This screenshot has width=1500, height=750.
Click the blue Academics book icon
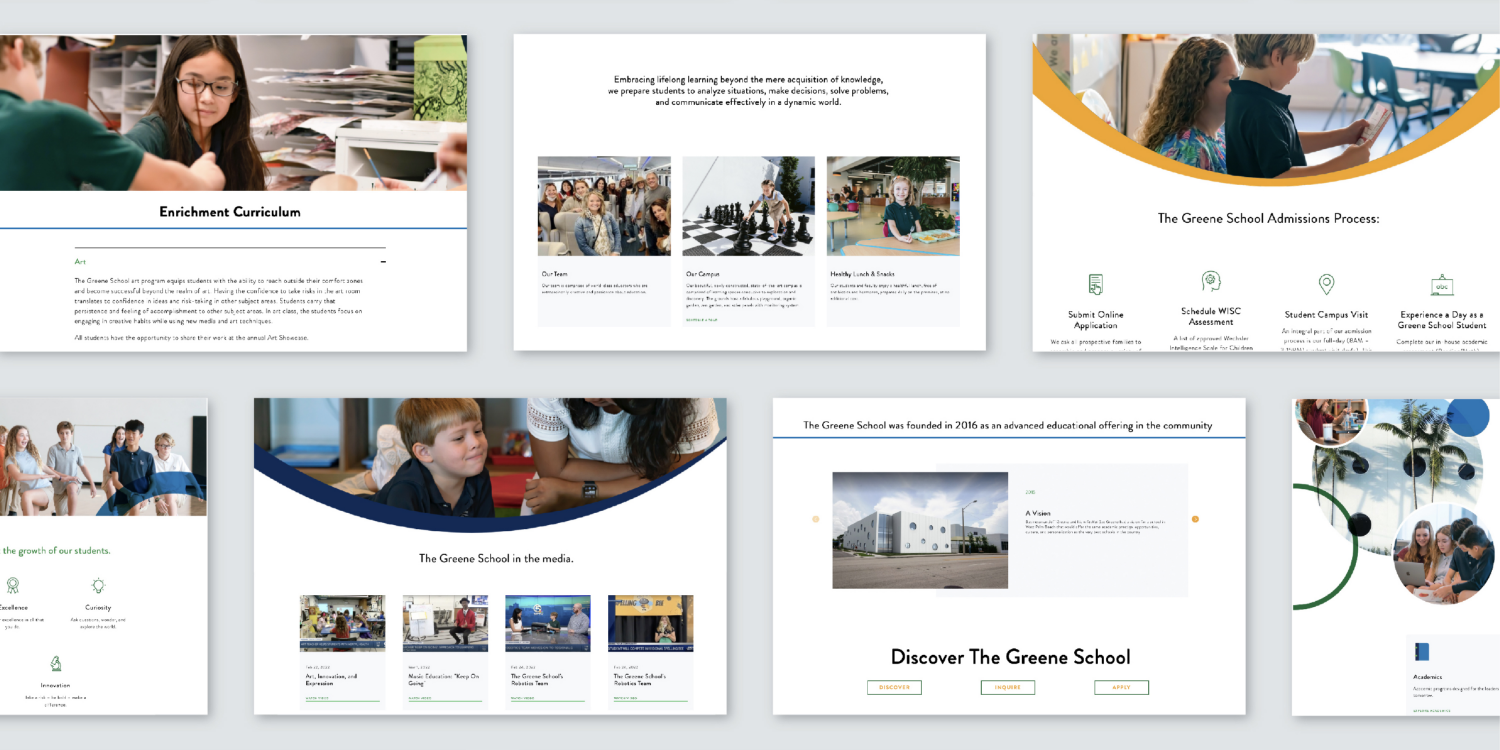1421,652
